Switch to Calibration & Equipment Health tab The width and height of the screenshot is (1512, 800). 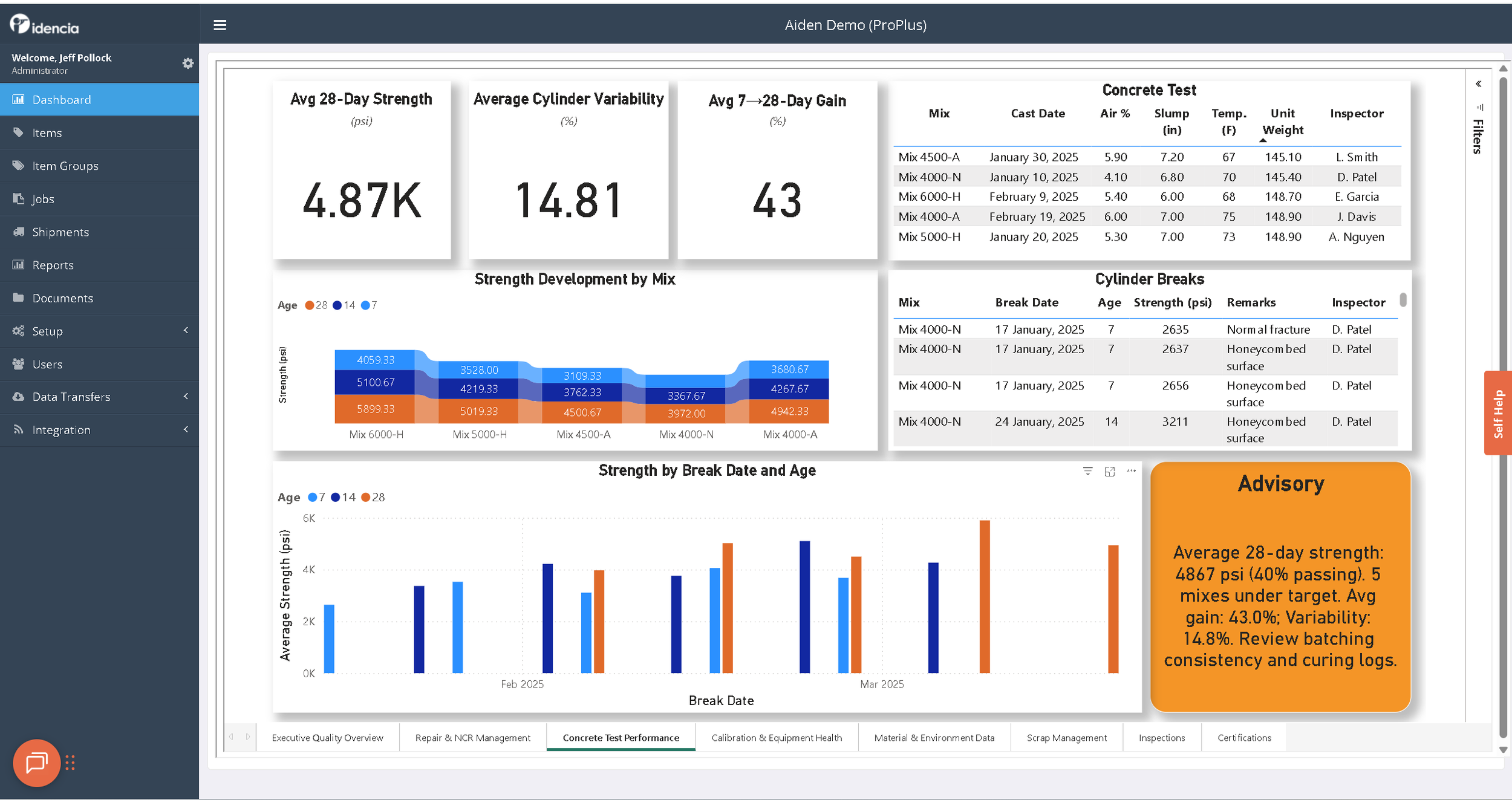pos(776,738)
